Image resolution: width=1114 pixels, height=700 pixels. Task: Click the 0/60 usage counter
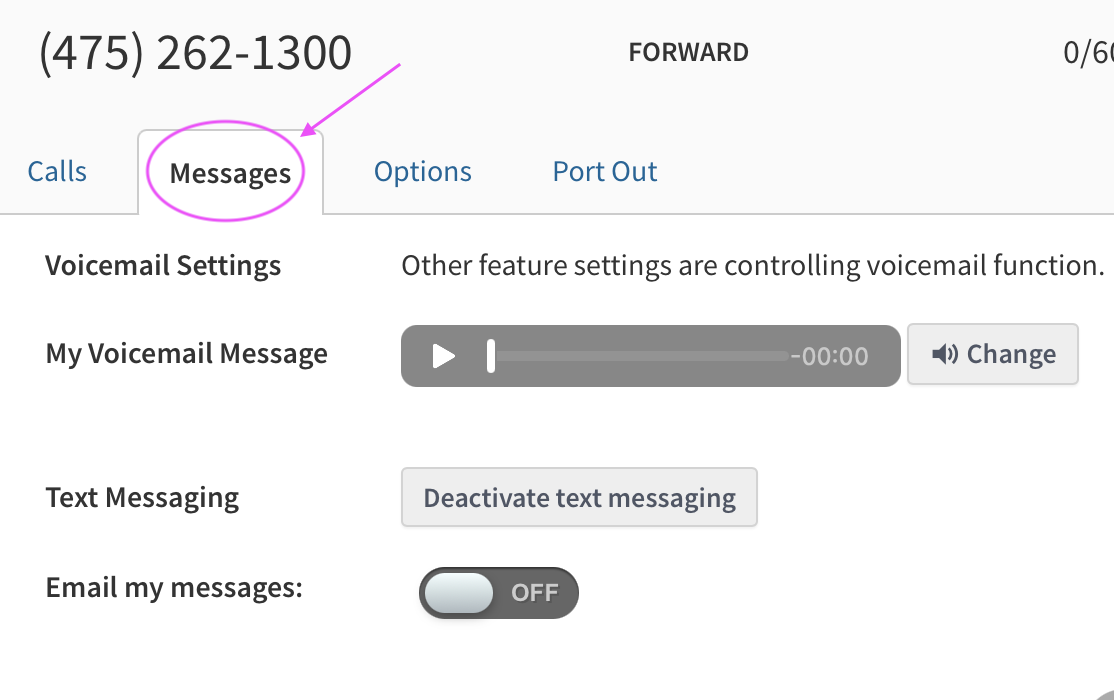(1088, 53)
